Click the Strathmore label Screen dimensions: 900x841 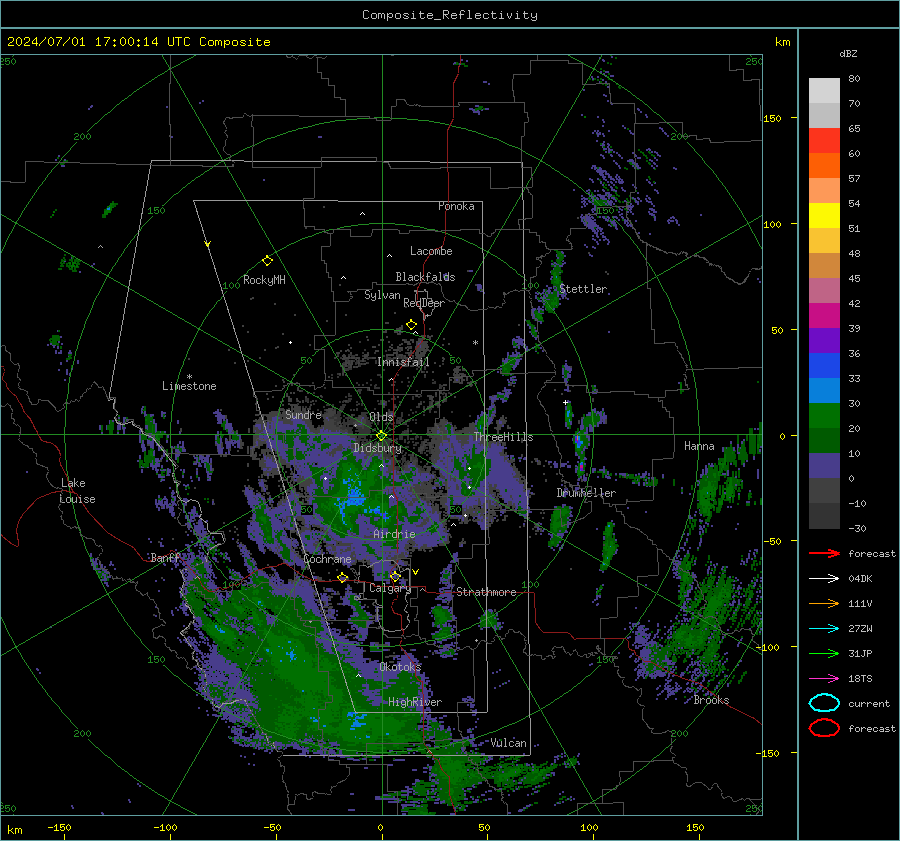pos(486,592)
